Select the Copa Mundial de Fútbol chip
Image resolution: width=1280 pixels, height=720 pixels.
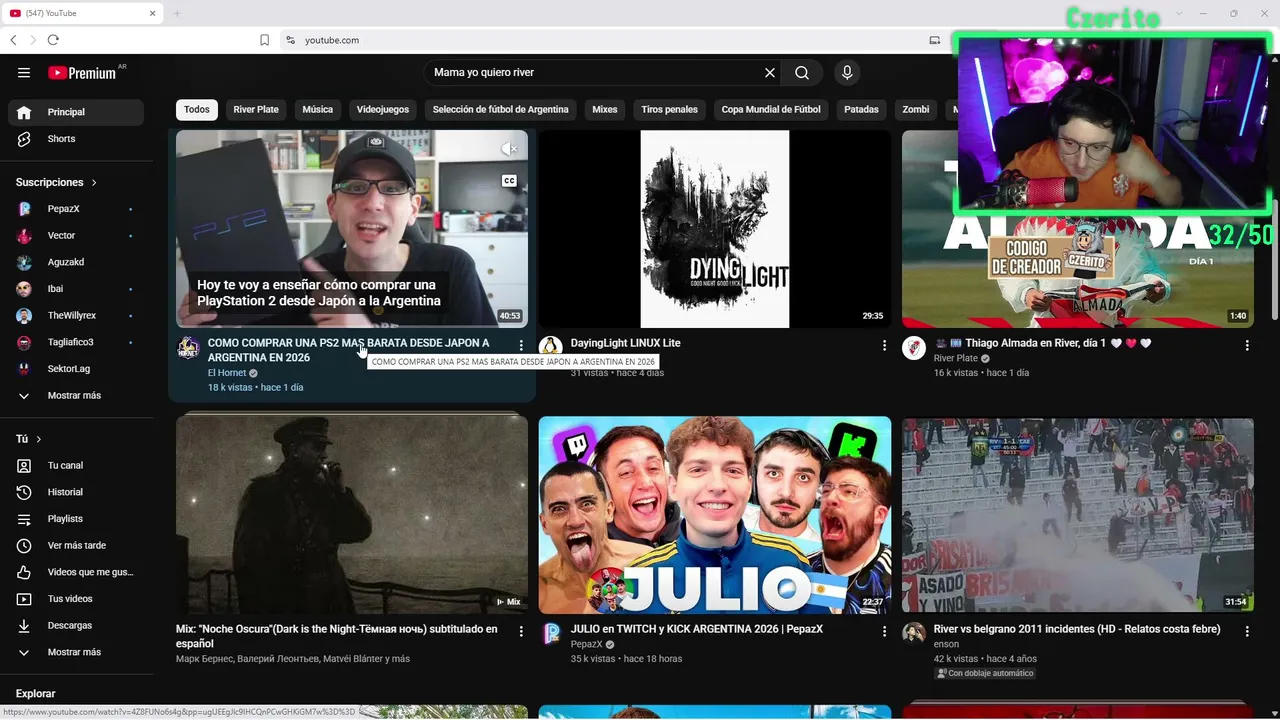(771, 110)
